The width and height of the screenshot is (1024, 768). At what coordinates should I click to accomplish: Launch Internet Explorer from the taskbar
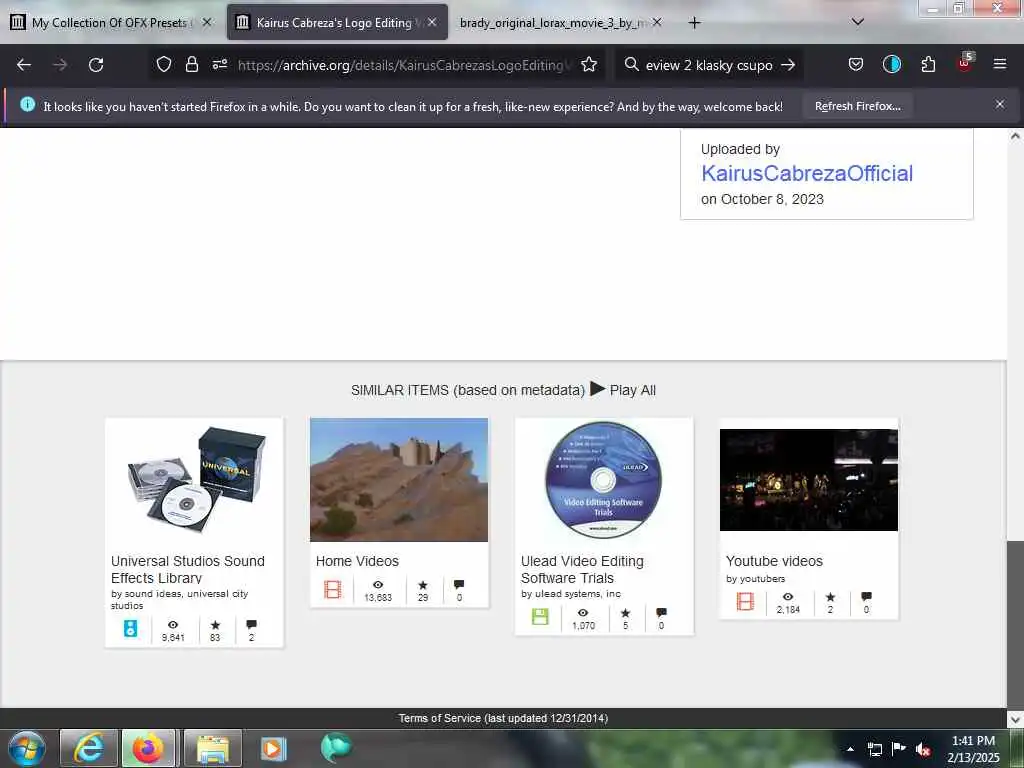pyautogui.click(x=88, y=748)
